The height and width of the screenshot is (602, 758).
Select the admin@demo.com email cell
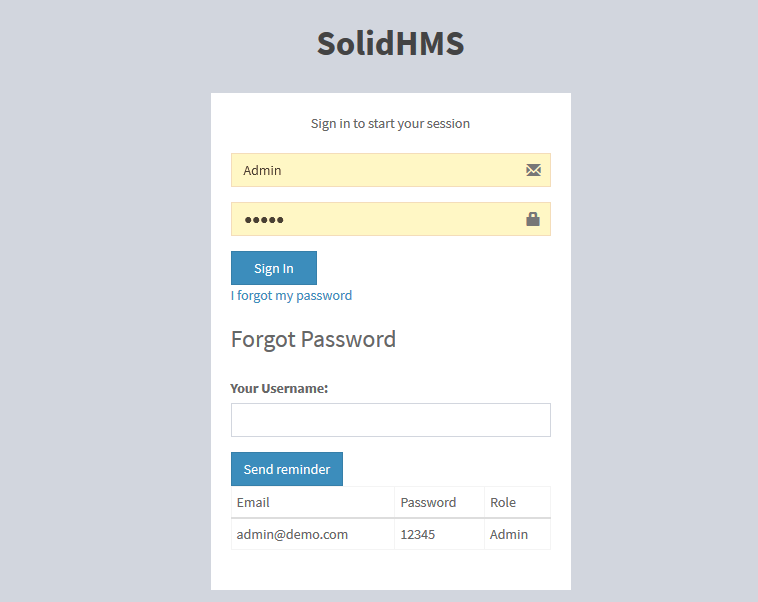[292, 534]
